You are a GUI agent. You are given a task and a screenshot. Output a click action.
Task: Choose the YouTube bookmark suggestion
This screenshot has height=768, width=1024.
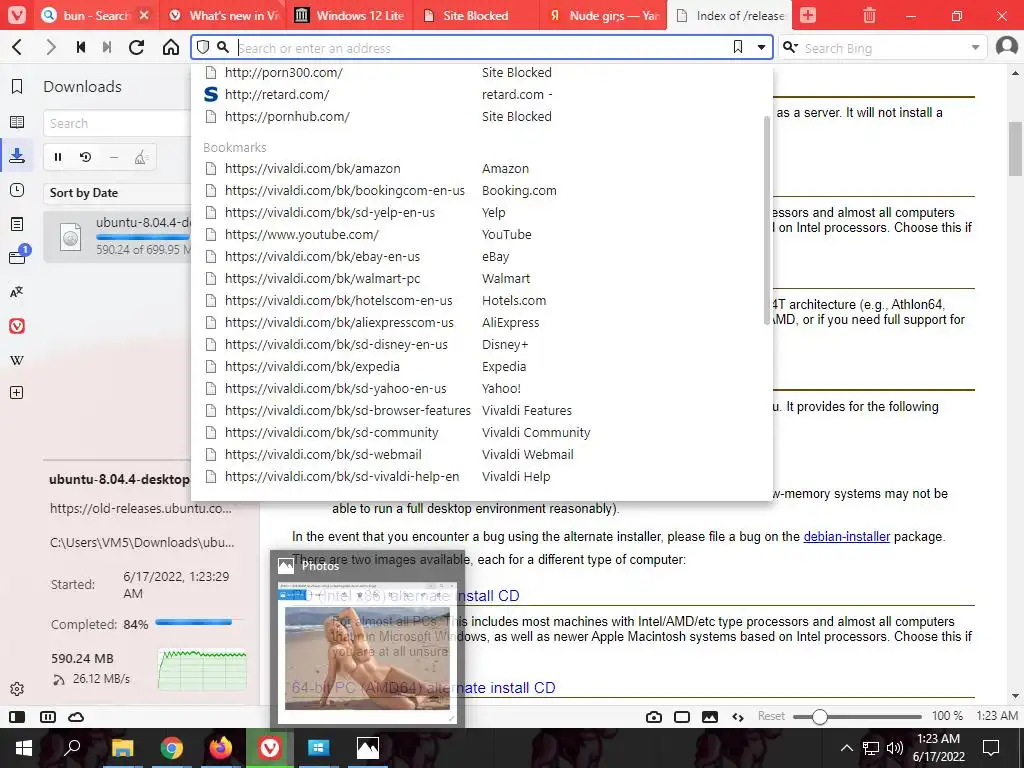pyautogui.click(x=481, y=234)
